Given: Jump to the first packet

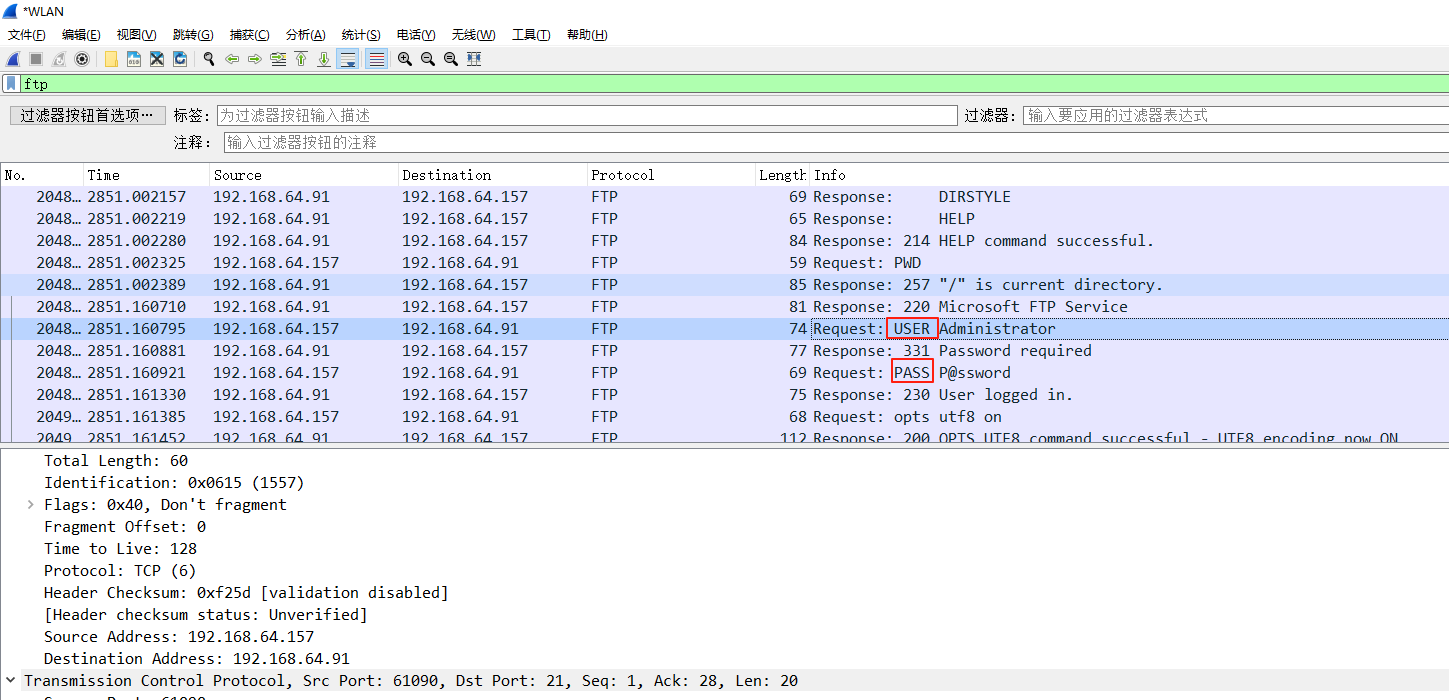Looking at the screenshot, I should (301, 59).
